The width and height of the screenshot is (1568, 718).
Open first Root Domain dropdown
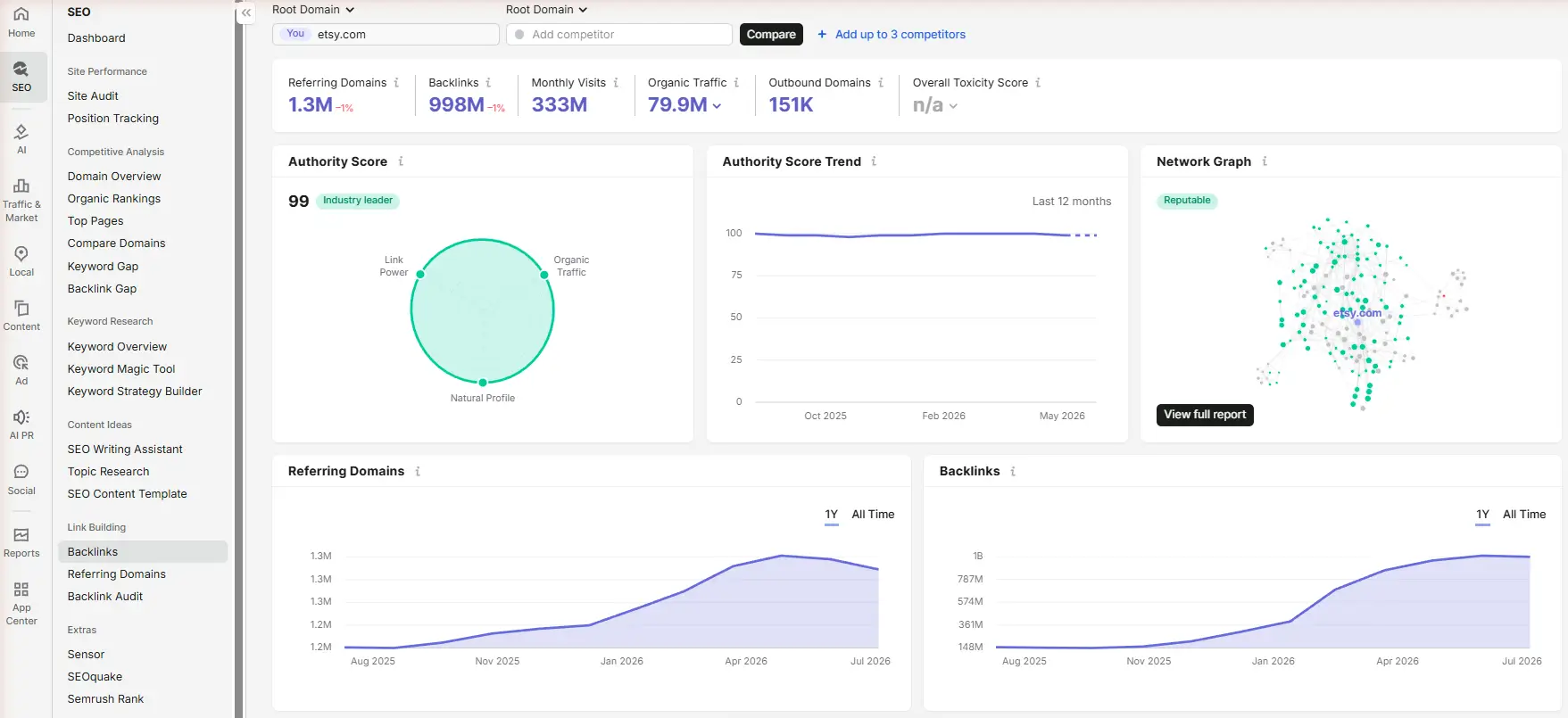click(x=313, y=10)
